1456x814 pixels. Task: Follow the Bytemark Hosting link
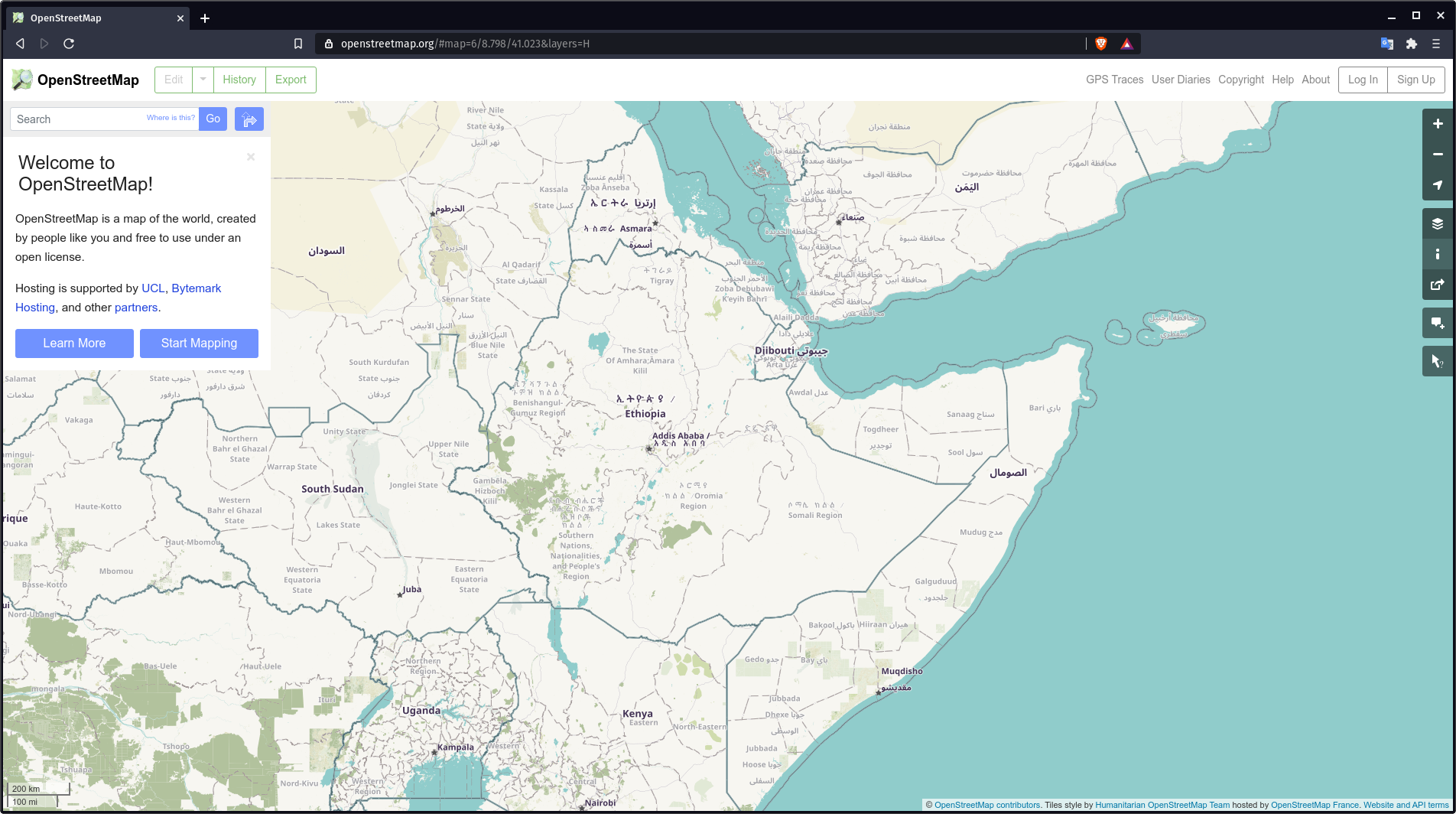point(197,288)
